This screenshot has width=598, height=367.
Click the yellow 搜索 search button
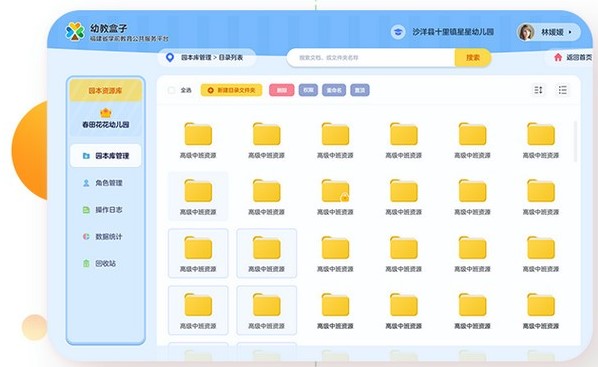click(473, 58)
